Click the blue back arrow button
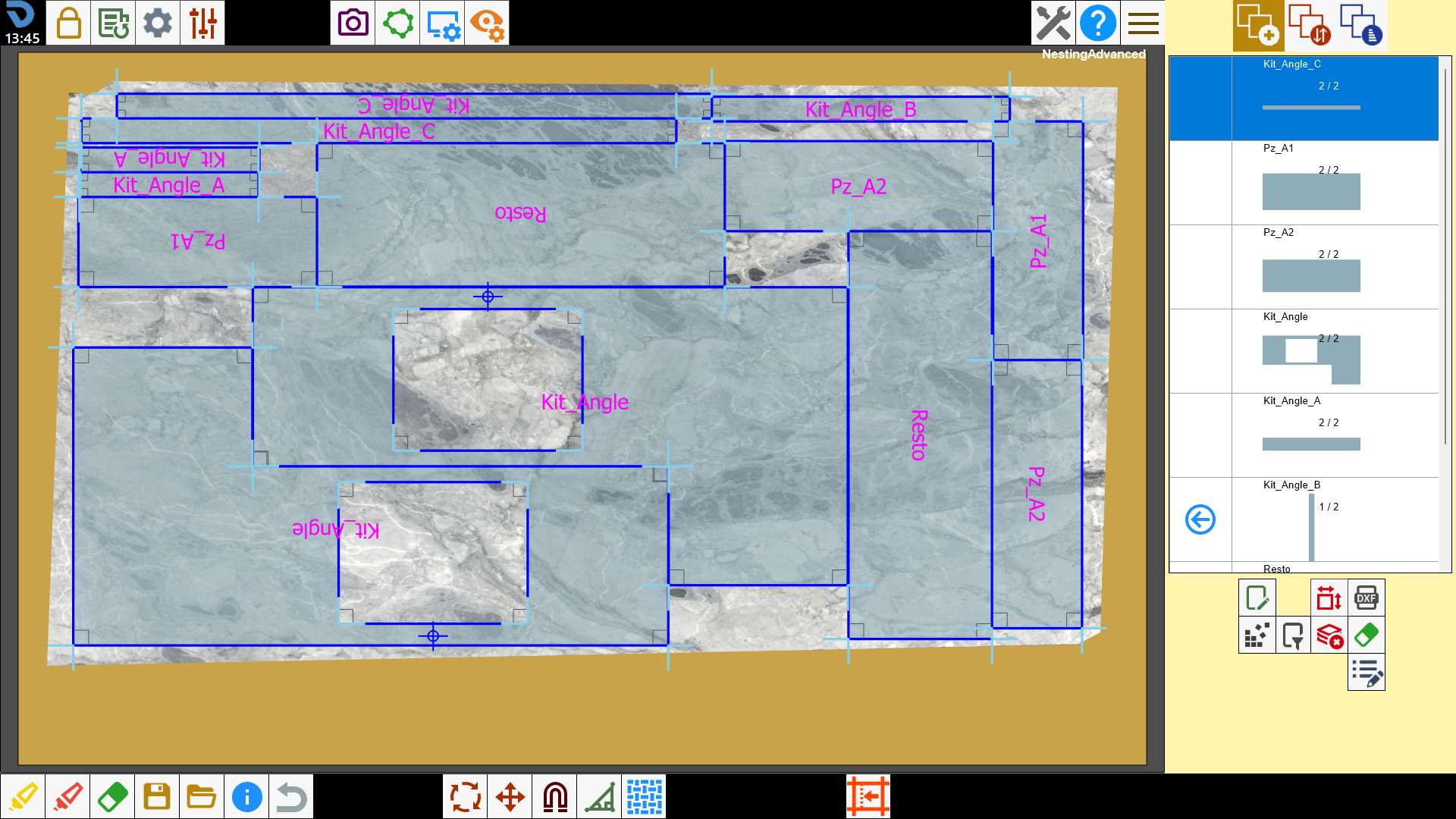 pyautogui.click(x=1200, y=519)
